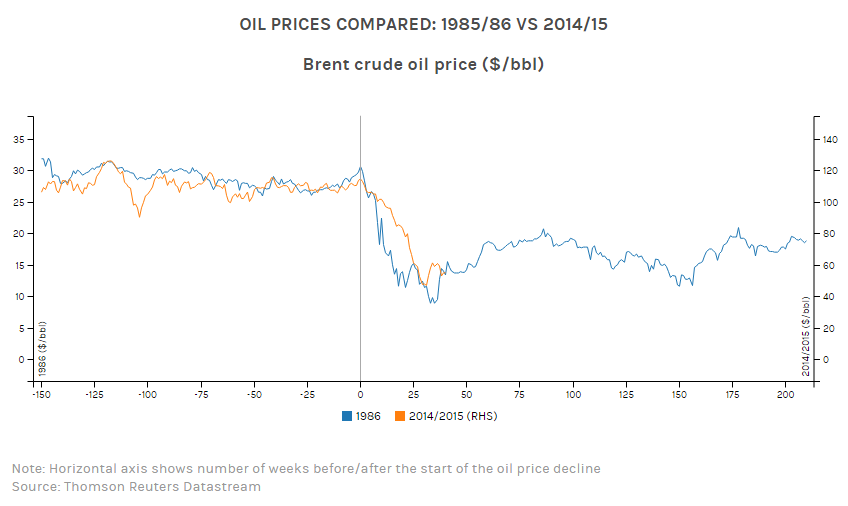This screenshot has height=506, width=848.
Task: Click the -150 tick on horizontal axis
Action: point(41,395)
